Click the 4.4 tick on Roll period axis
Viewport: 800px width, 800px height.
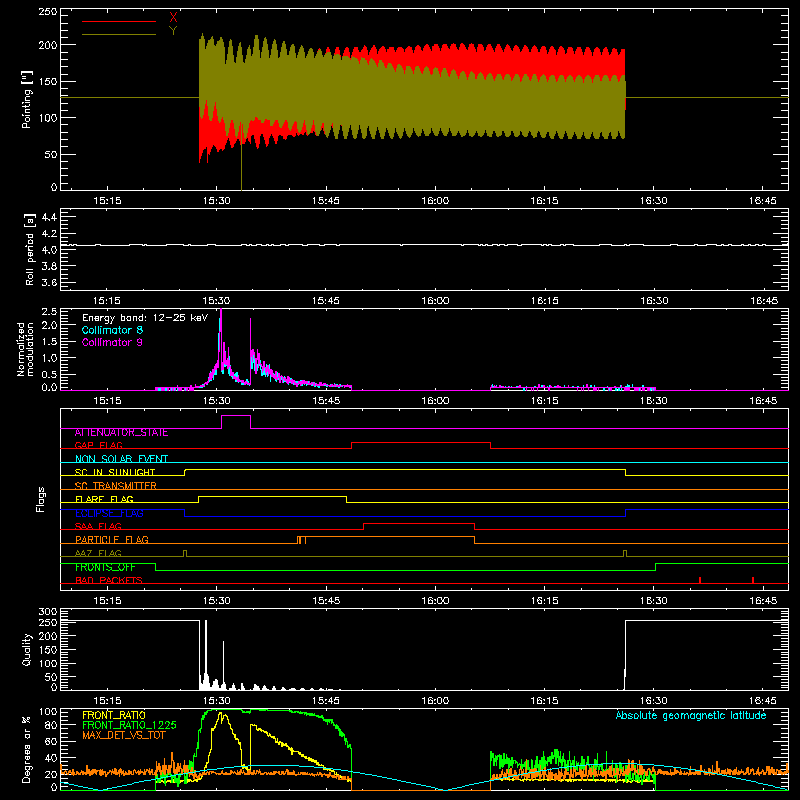[49, 217]
